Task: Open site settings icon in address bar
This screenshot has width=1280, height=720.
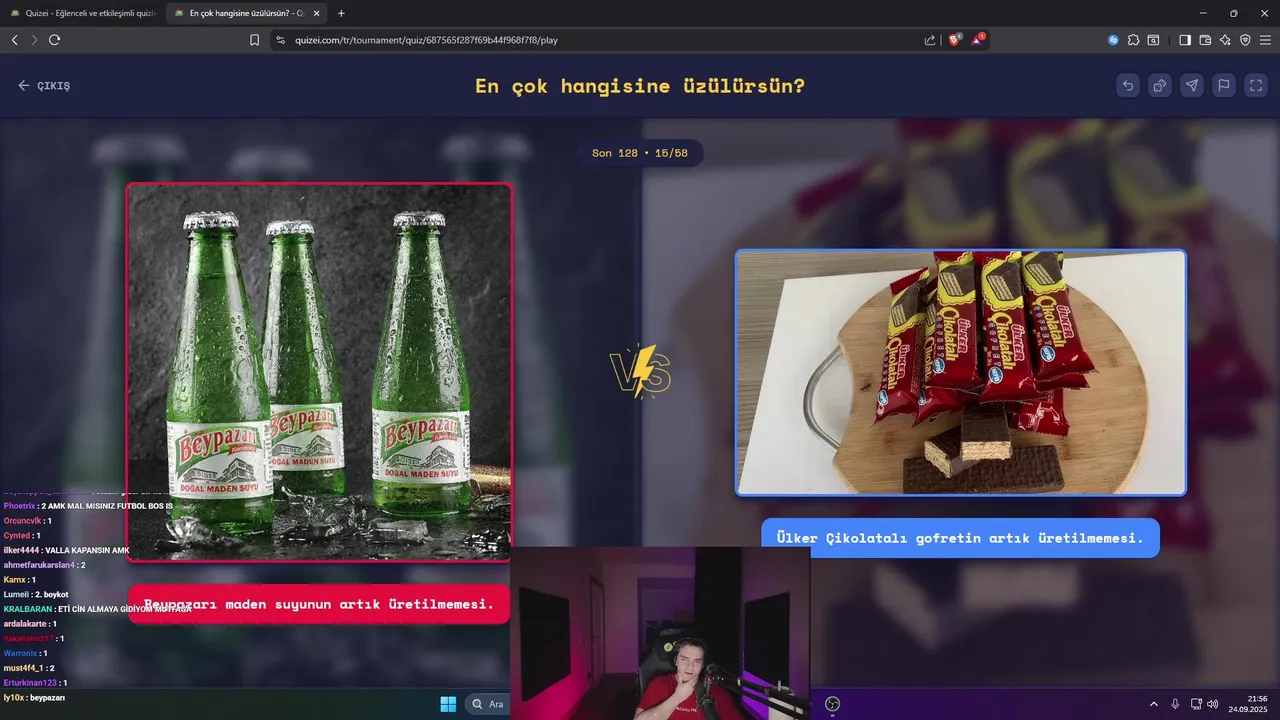Action: 281,40
